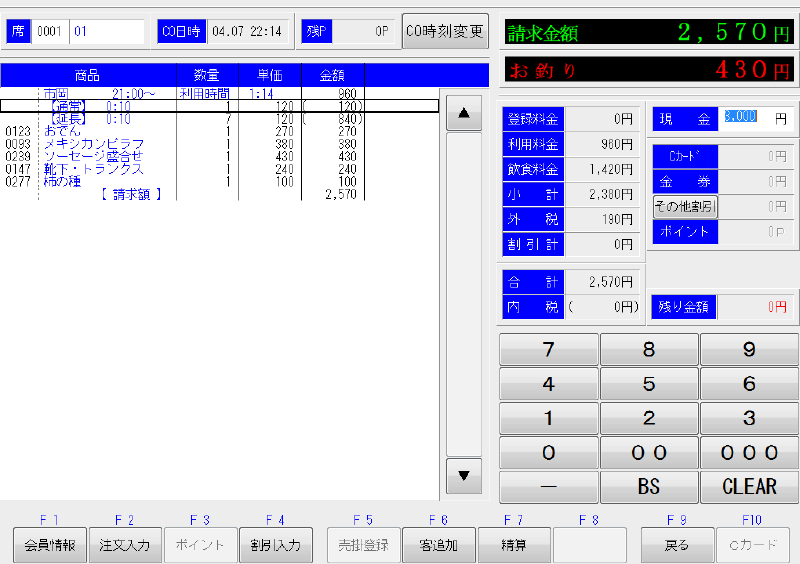Screen dimensions: 800x564
Task: Tap keypad digit 9
Action: click(x=749, y=350)
